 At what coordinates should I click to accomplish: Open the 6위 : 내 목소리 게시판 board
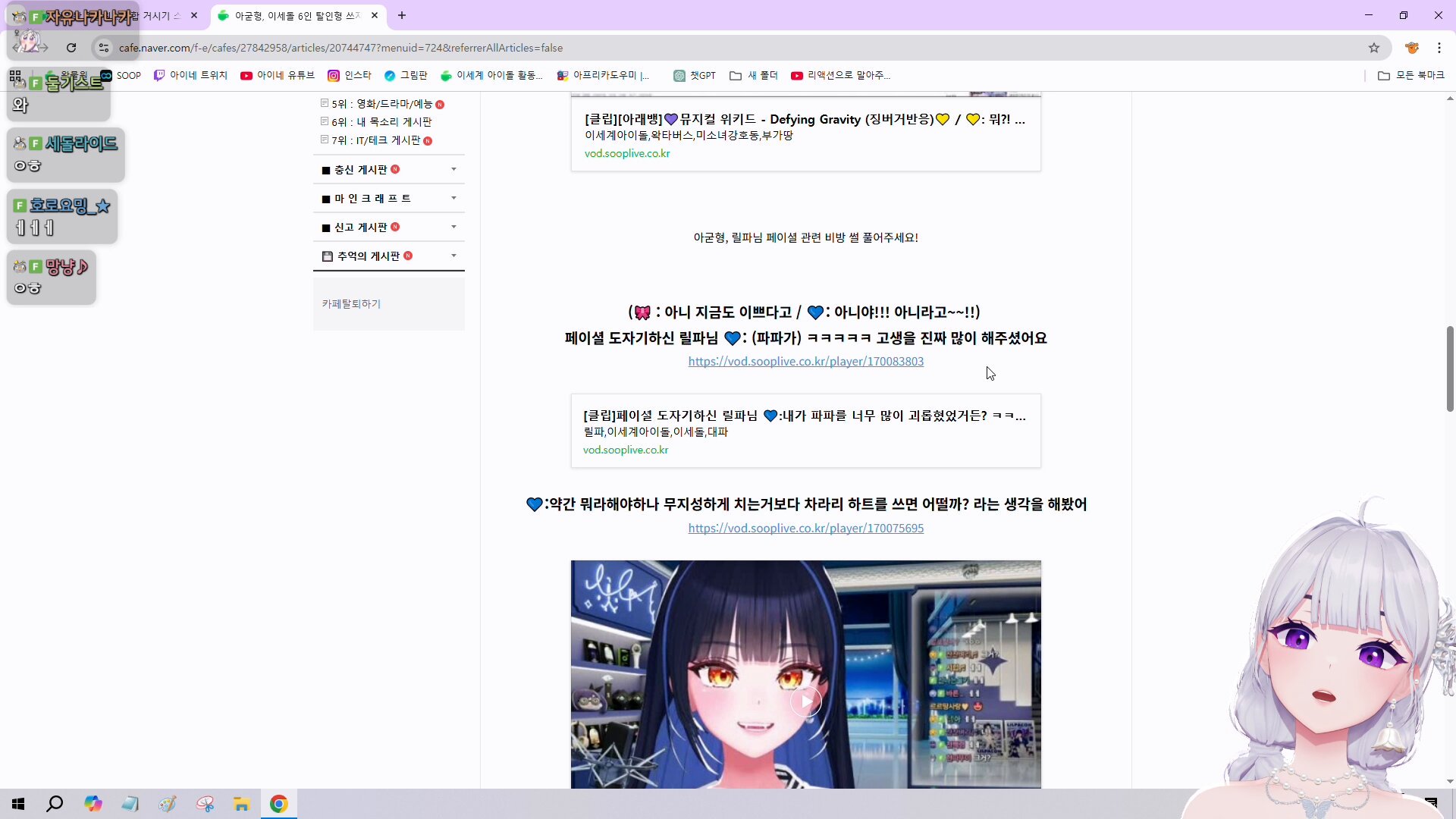[381, 122]
